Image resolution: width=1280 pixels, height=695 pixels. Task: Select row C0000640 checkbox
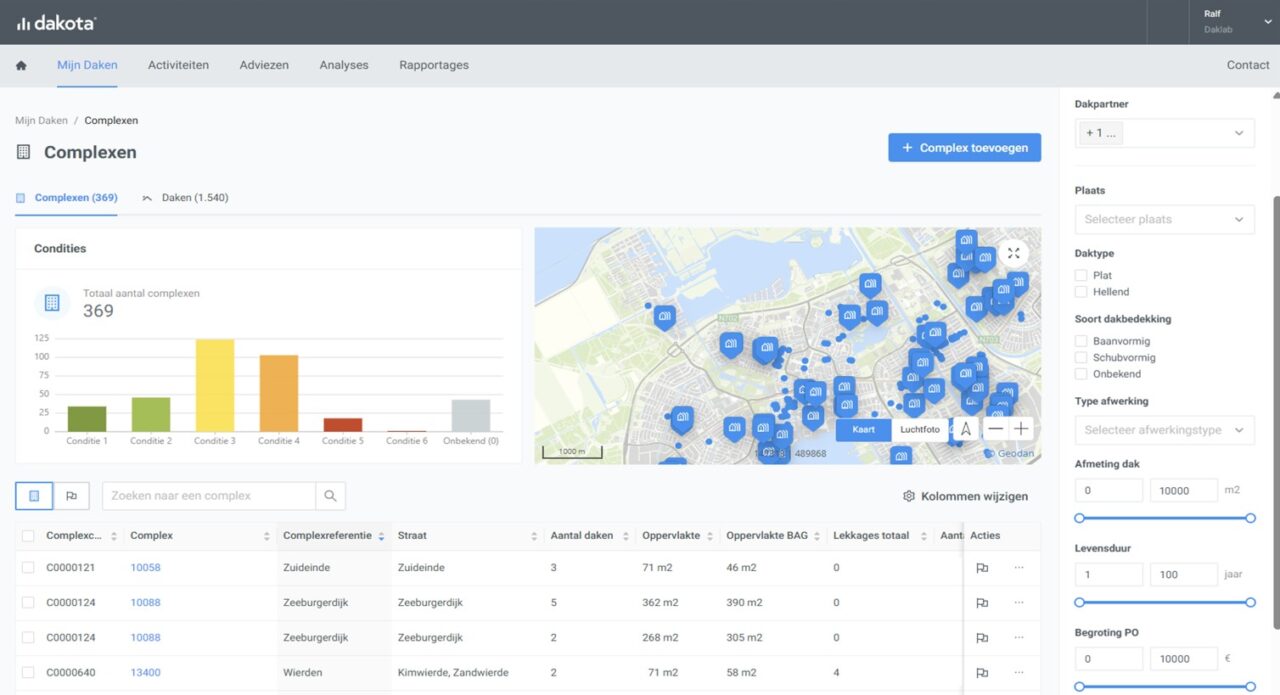(28, 673)
